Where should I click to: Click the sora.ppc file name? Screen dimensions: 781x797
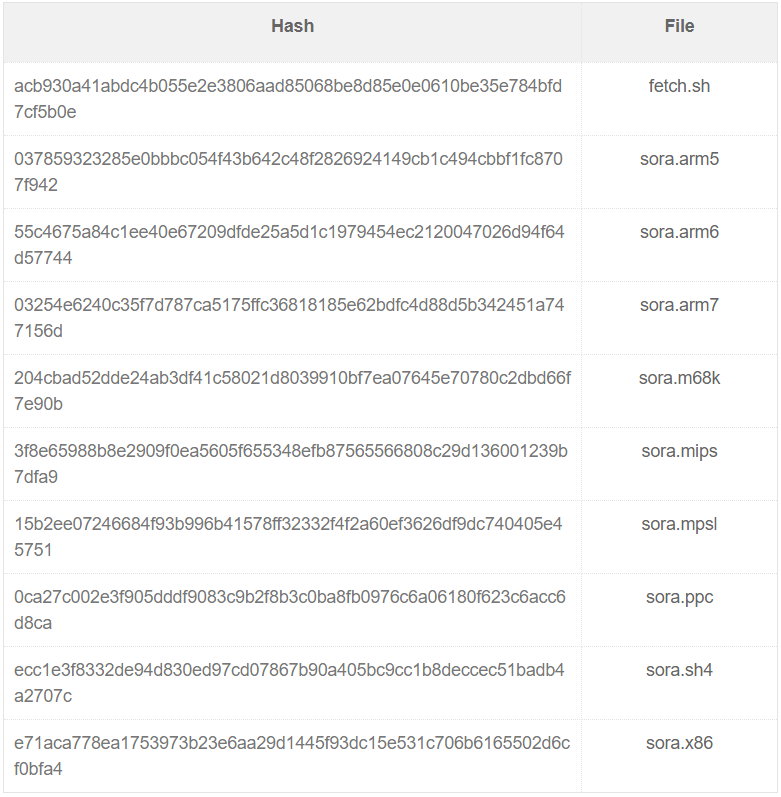tap(679, 597)
